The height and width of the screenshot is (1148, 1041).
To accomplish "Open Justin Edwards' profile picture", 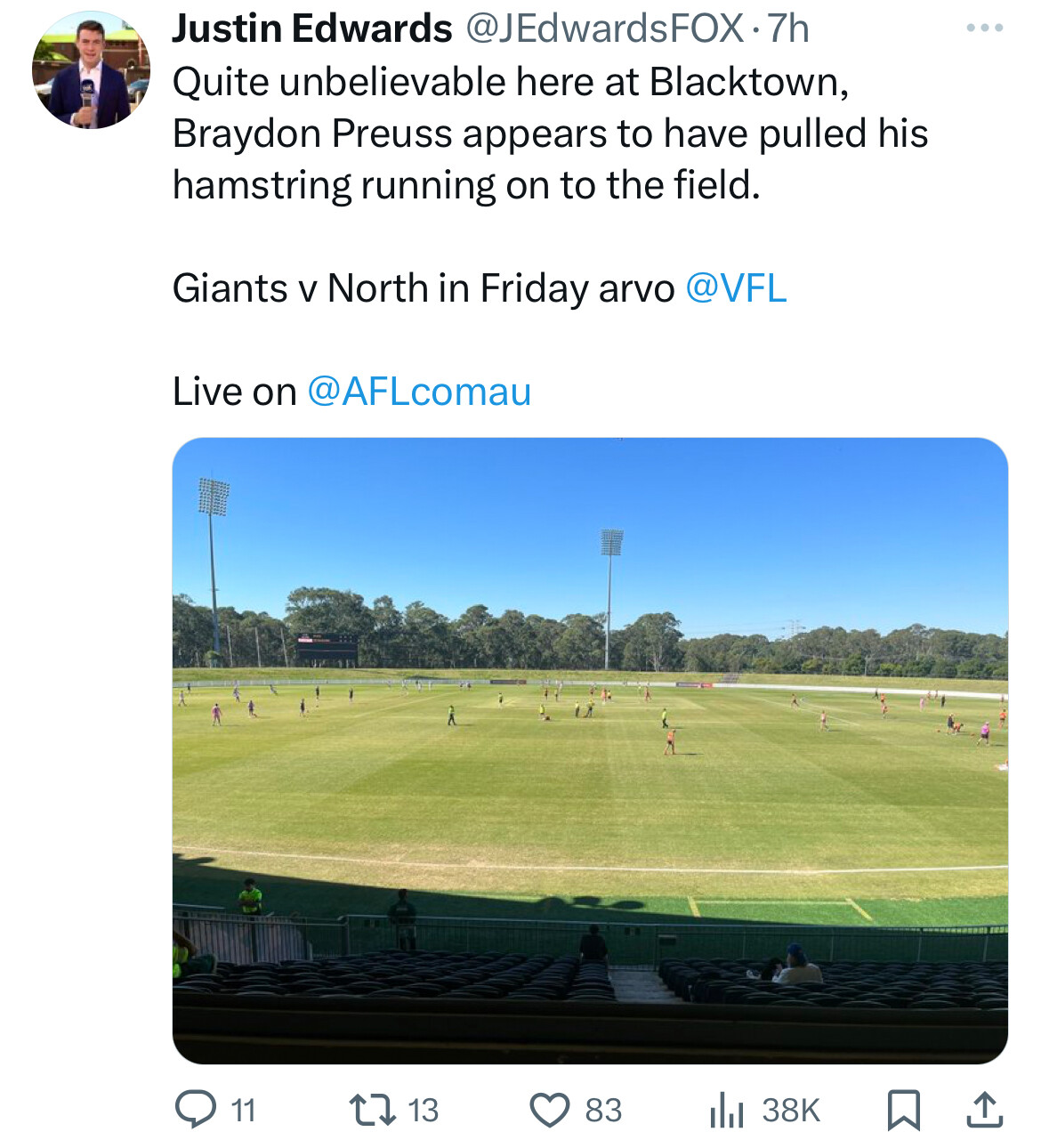I will click(90, 71).
